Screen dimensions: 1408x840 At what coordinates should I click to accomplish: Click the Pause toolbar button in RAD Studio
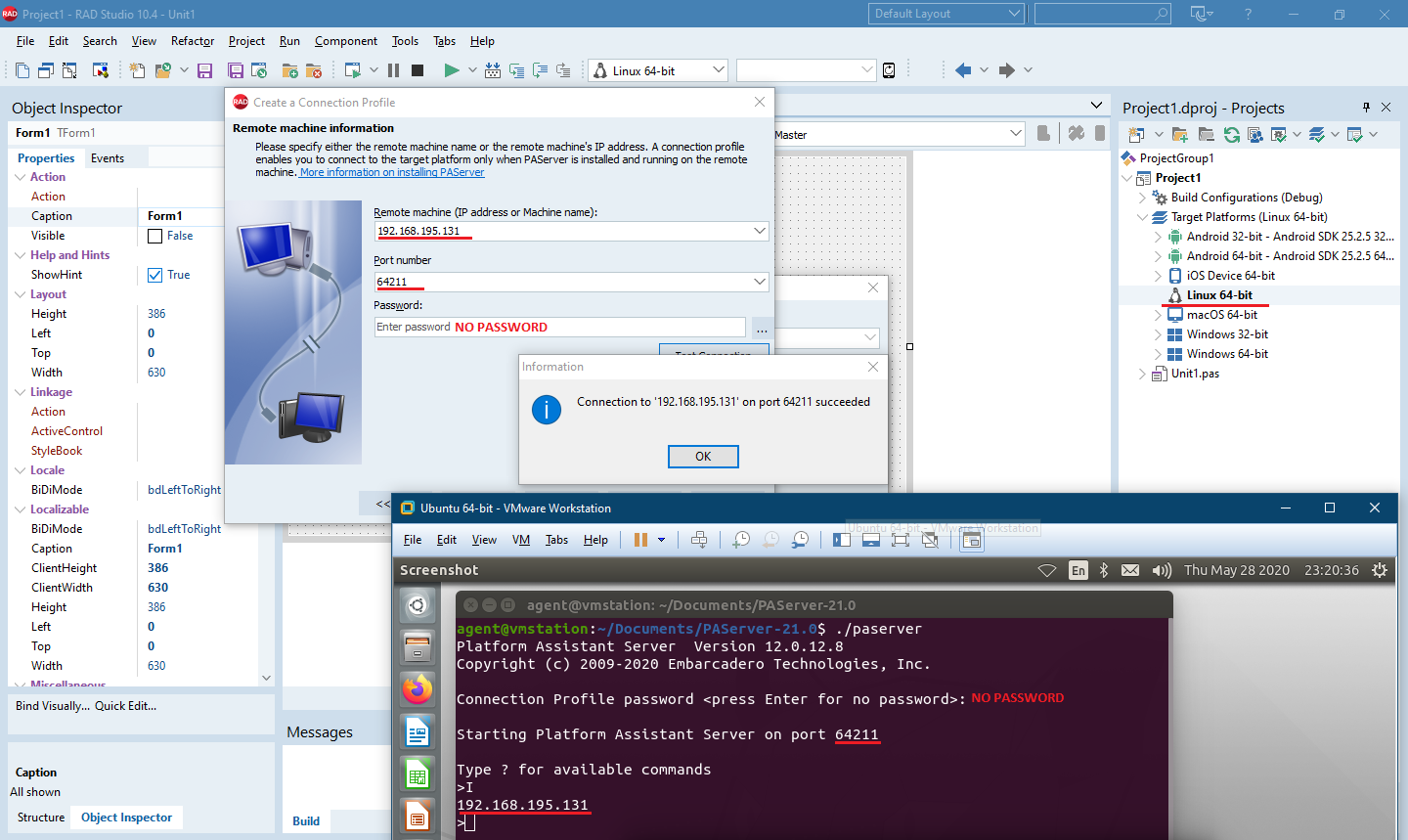click(393, 70)
